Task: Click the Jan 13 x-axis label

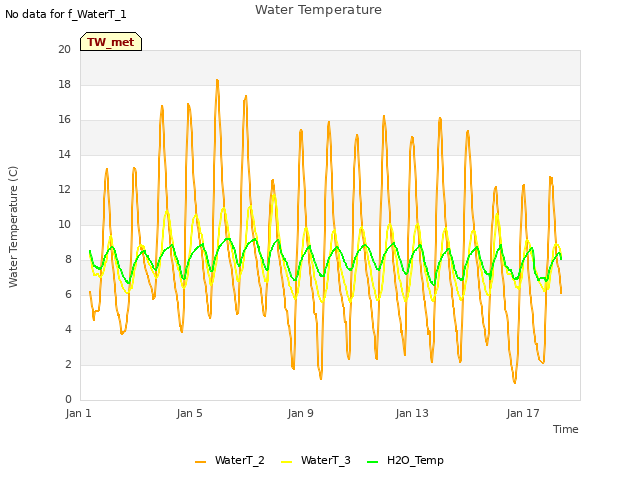Action: (412, 413)
